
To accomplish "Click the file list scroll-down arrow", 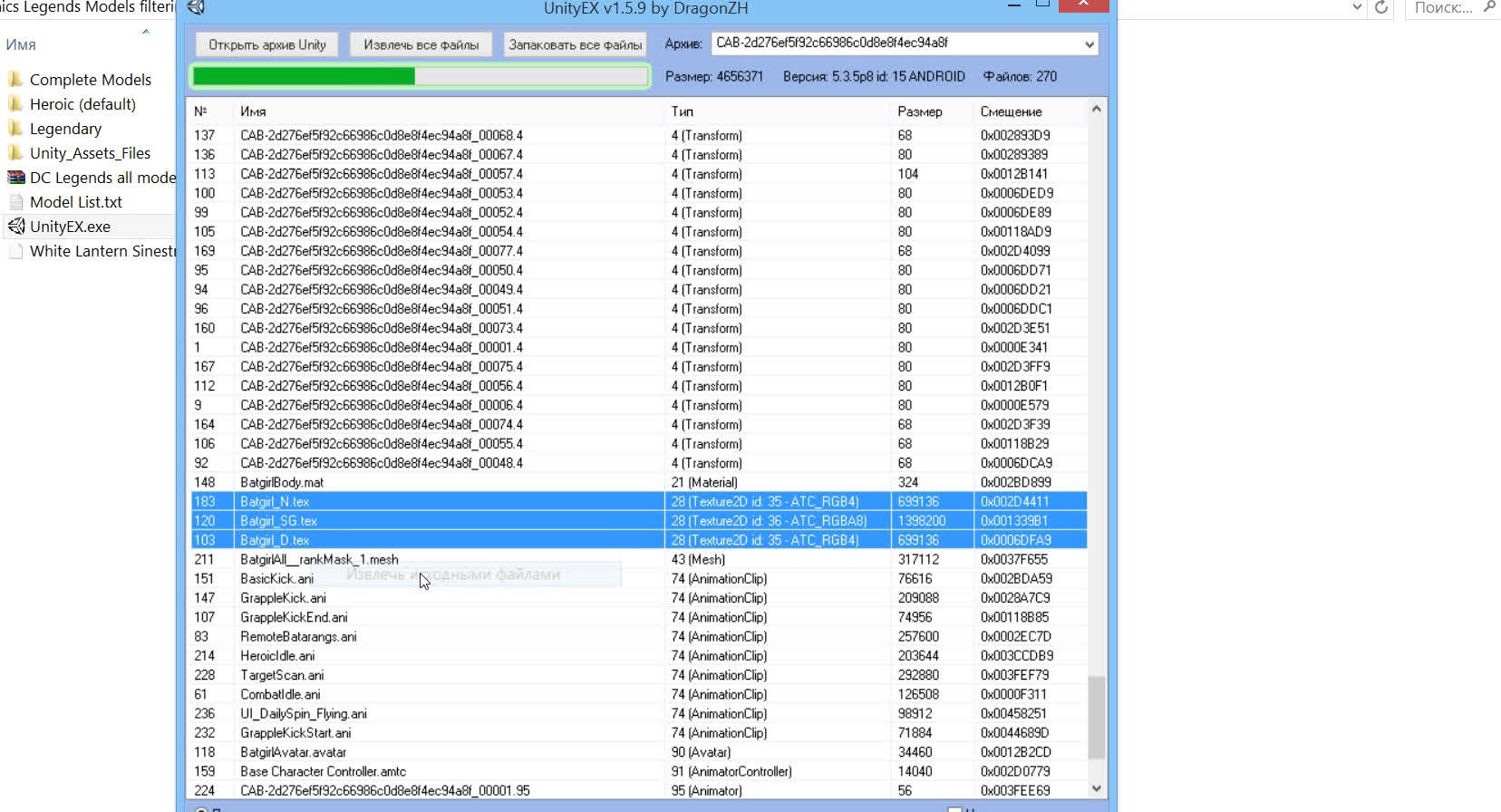I will [1096, 788].
